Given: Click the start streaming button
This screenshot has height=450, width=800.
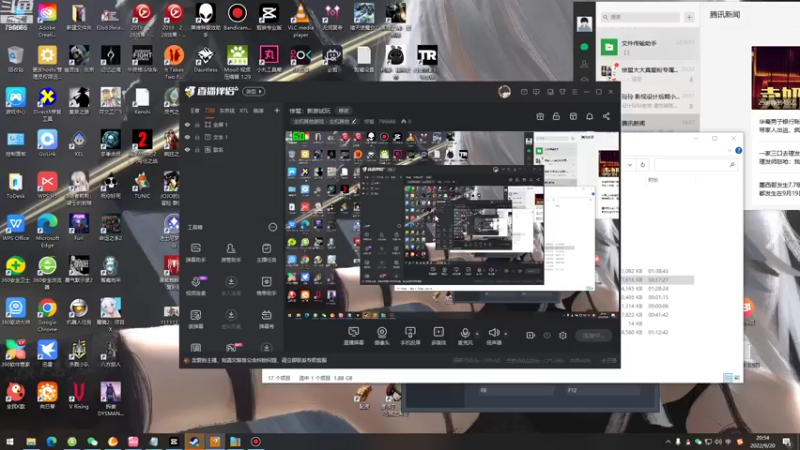Looking at the screenshot, I should point(593,335).
